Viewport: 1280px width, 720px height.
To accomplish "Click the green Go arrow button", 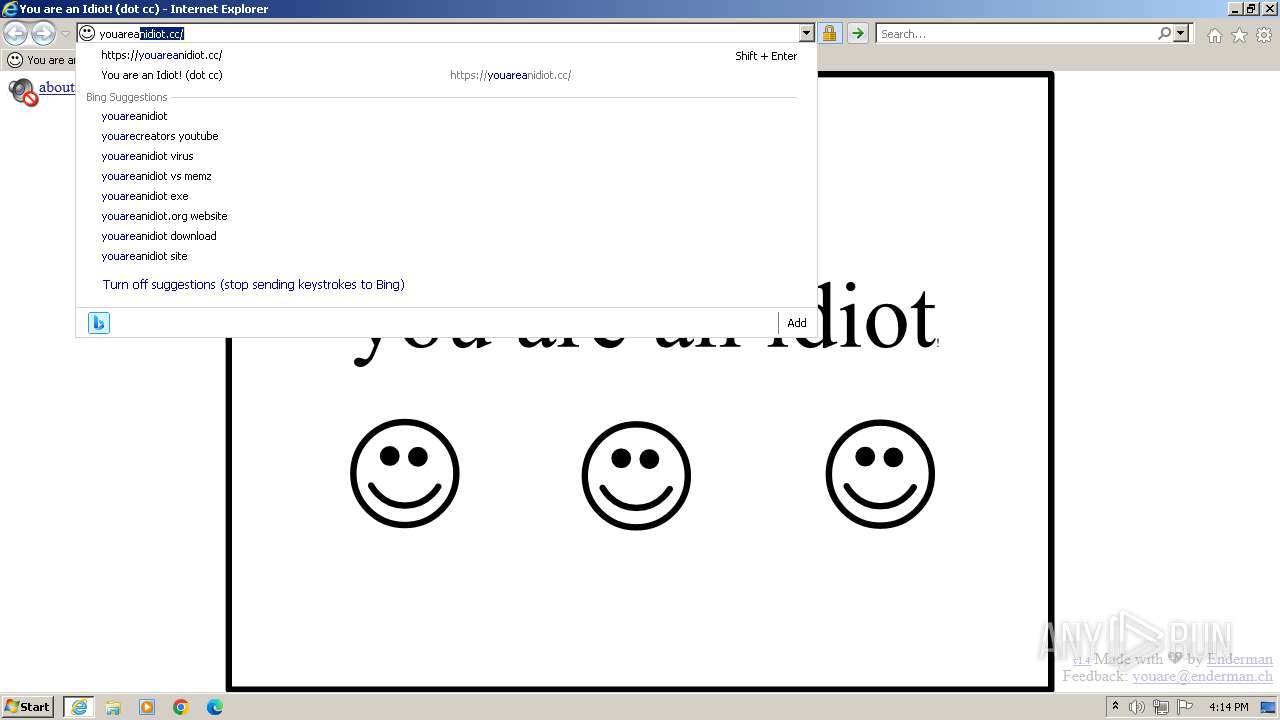I will pos(857,34).
